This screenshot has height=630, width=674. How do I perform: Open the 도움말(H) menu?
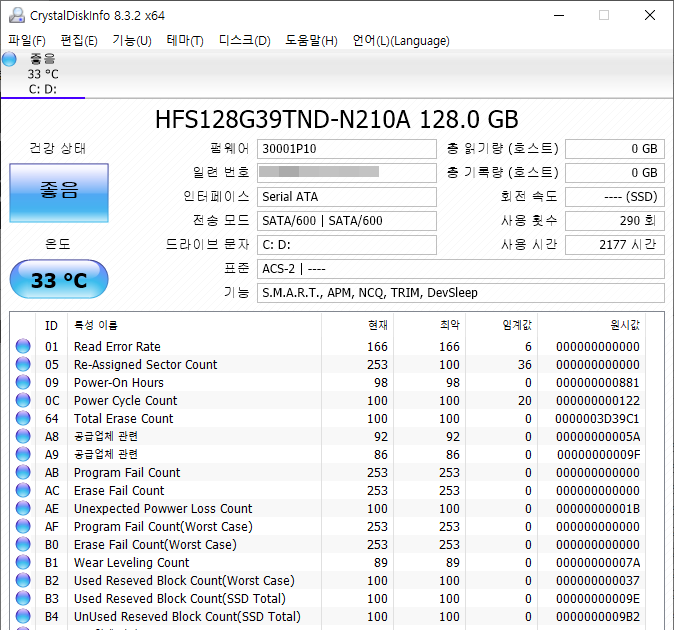click(311, 40)
